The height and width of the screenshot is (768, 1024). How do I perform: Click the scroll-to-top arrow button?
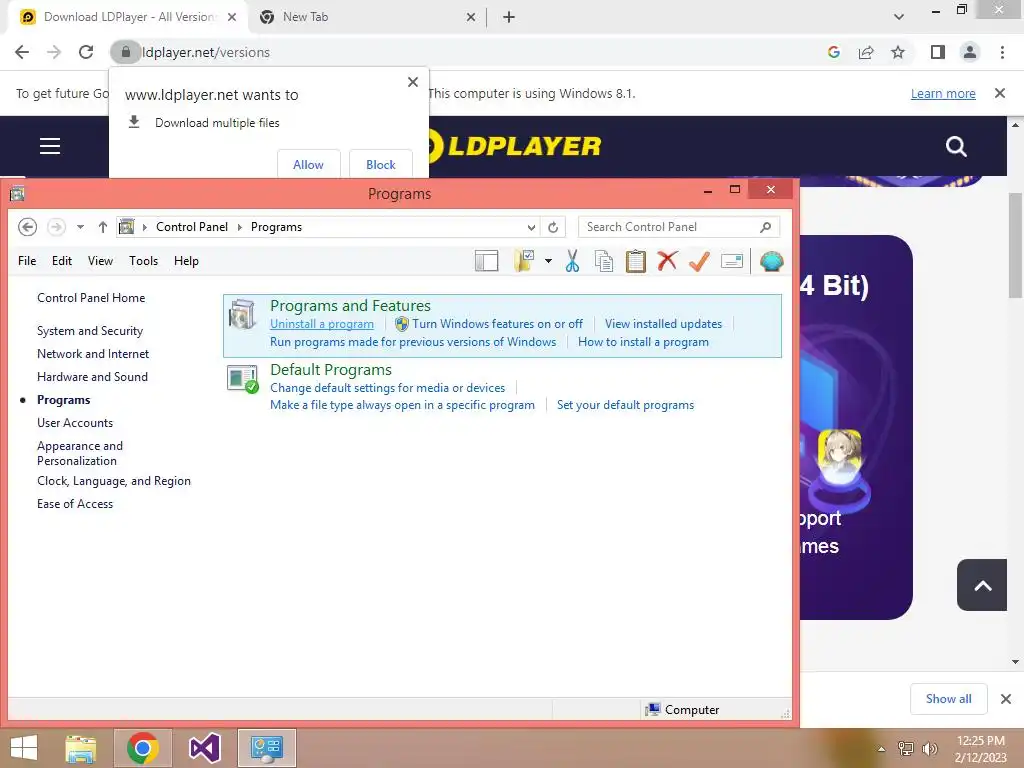[982, 585]
